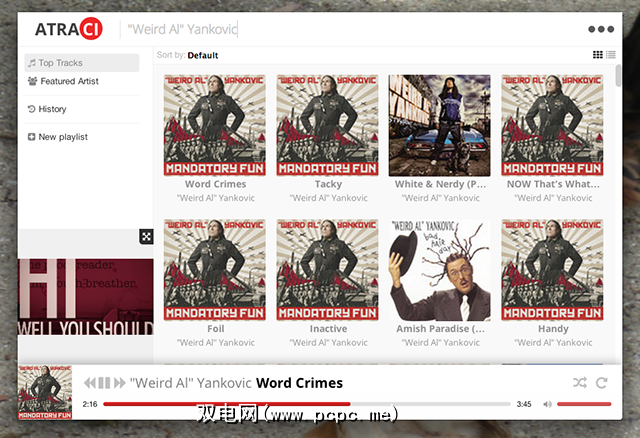Skip to previous track
Image resolution: width=640 pixels, height=438 pixels.
click(89, 383)
